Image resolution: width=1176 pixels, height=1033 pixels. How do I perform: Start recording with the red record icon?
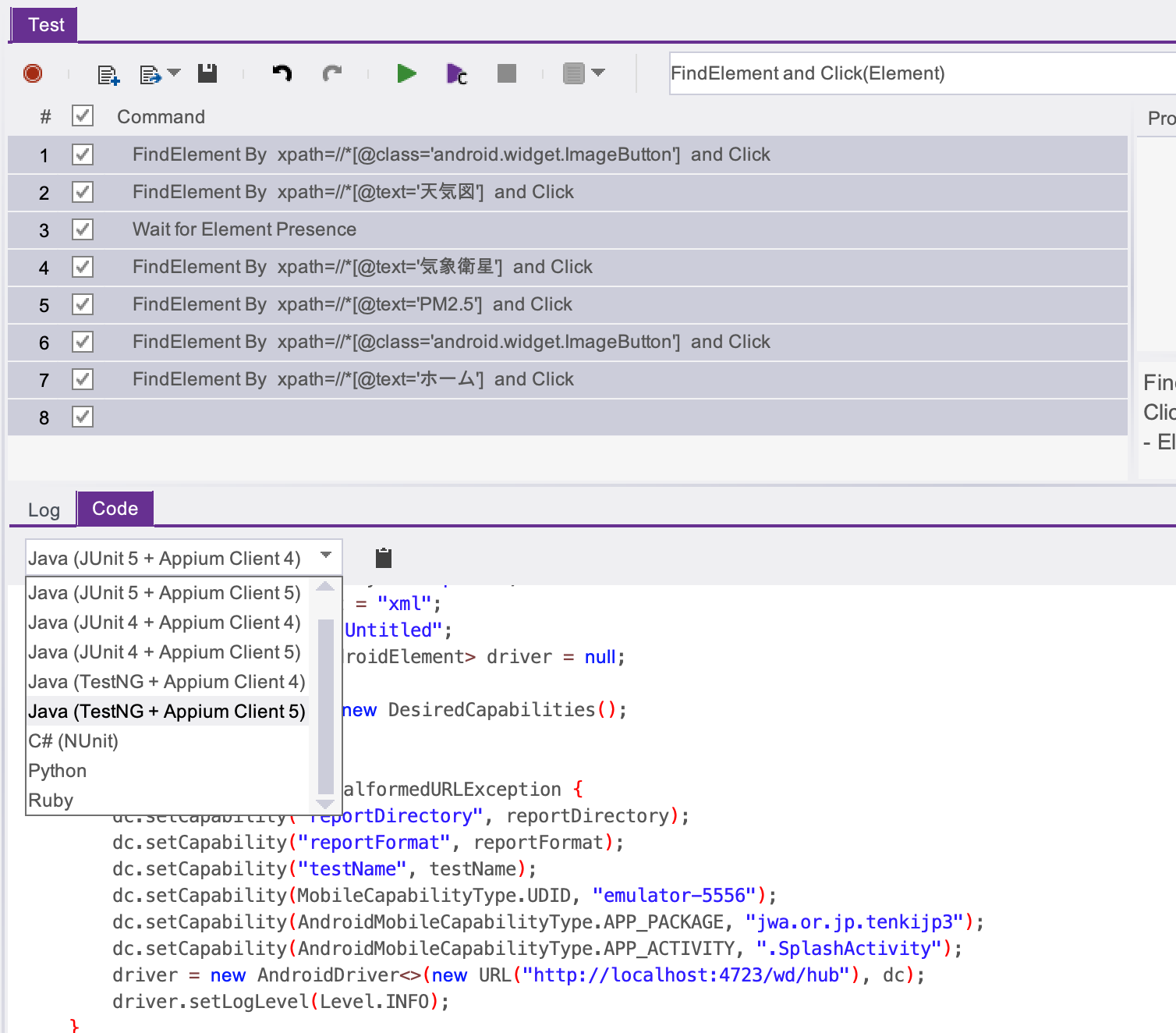[x=33, y=73]
